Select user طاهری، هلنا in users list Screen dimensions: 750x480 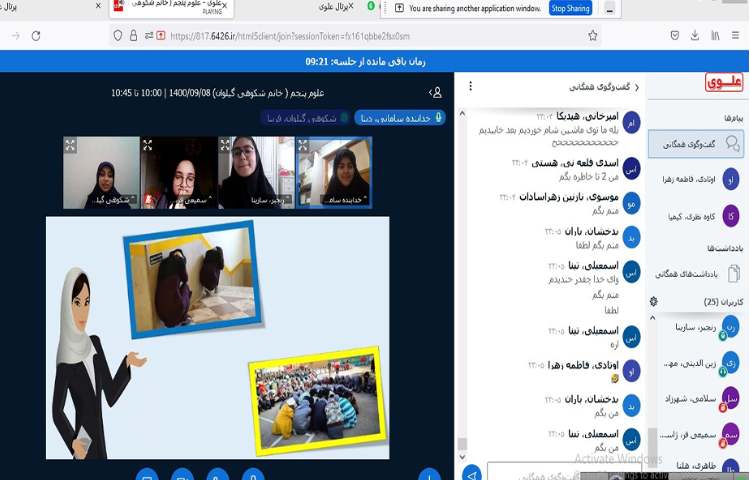tap(700, 467)
